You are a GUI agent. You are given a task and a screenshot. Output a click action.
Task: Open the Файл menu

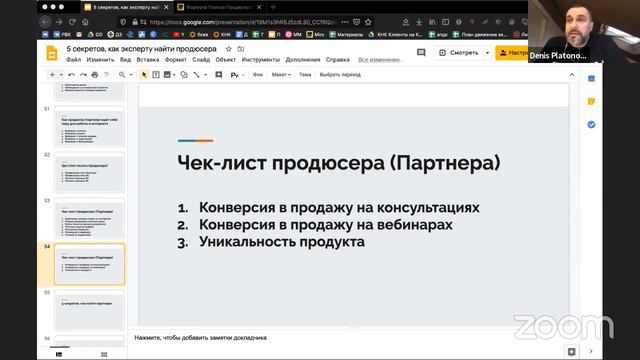tap(73, 60)
